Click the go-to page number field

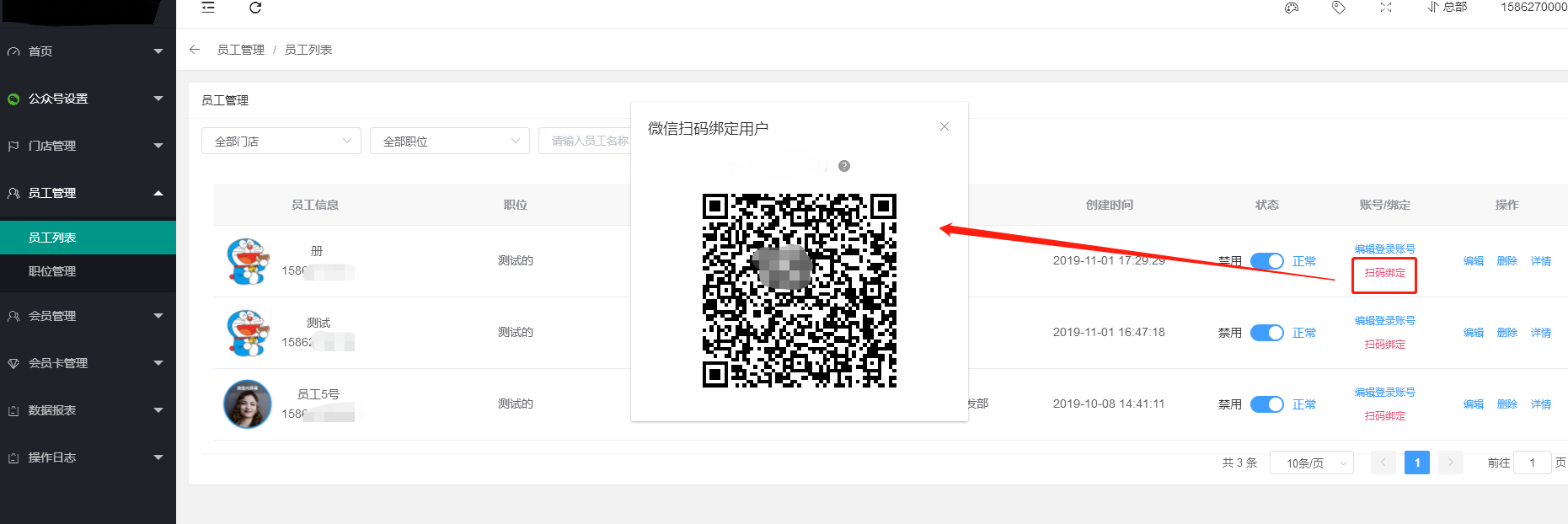click(1533, 463)
